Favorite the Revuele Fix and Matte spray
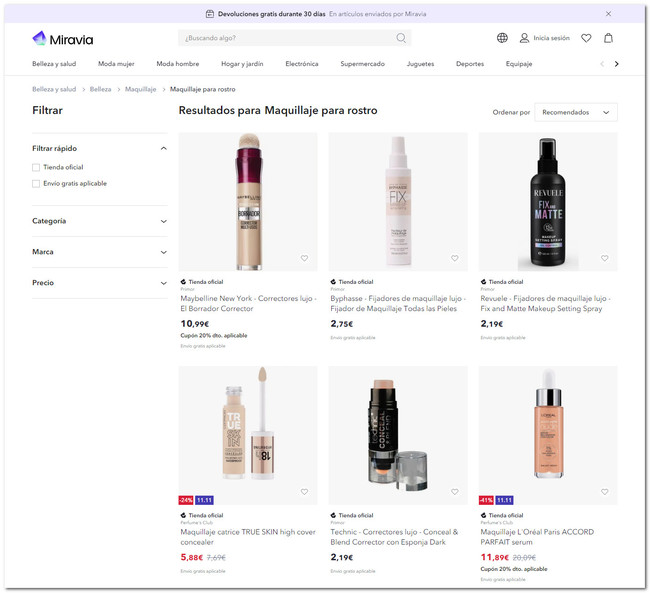The width and height of the screenshot is (650, 593). click(604, 258)
